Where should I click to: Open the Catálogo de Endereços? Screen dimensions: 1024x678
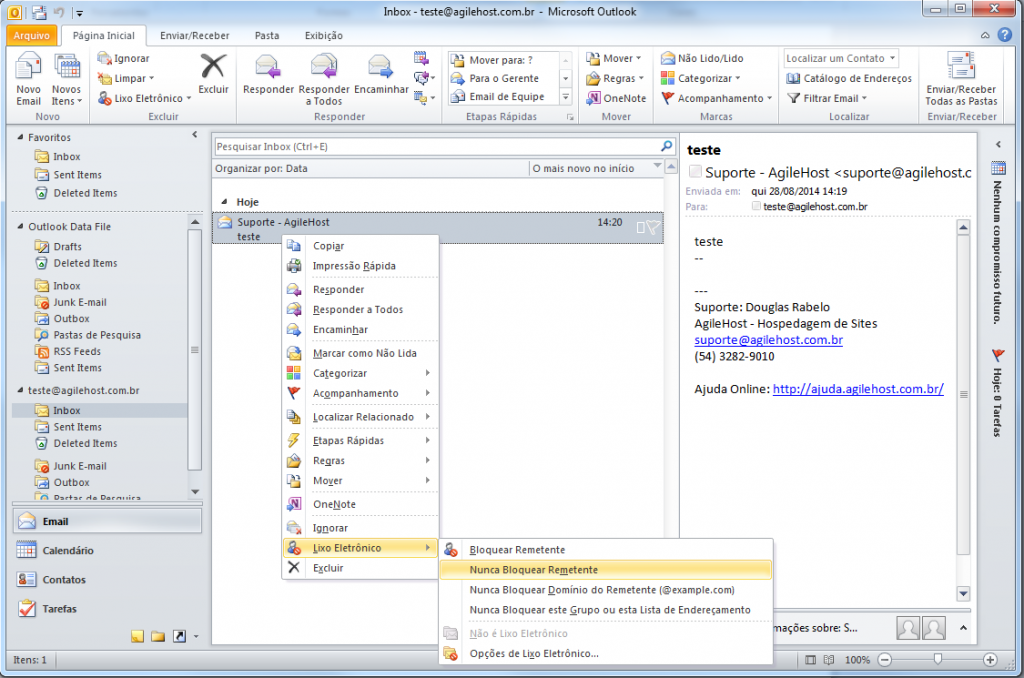pos(849,78)
